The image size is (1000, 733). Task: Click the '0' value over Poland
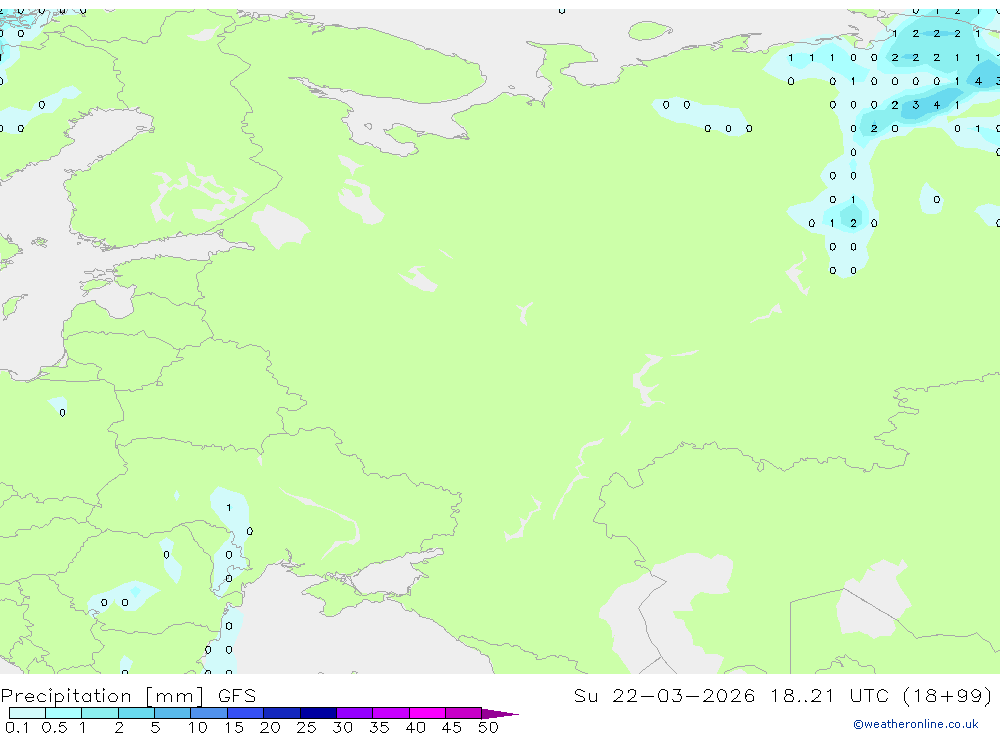[x=62, y=413]
